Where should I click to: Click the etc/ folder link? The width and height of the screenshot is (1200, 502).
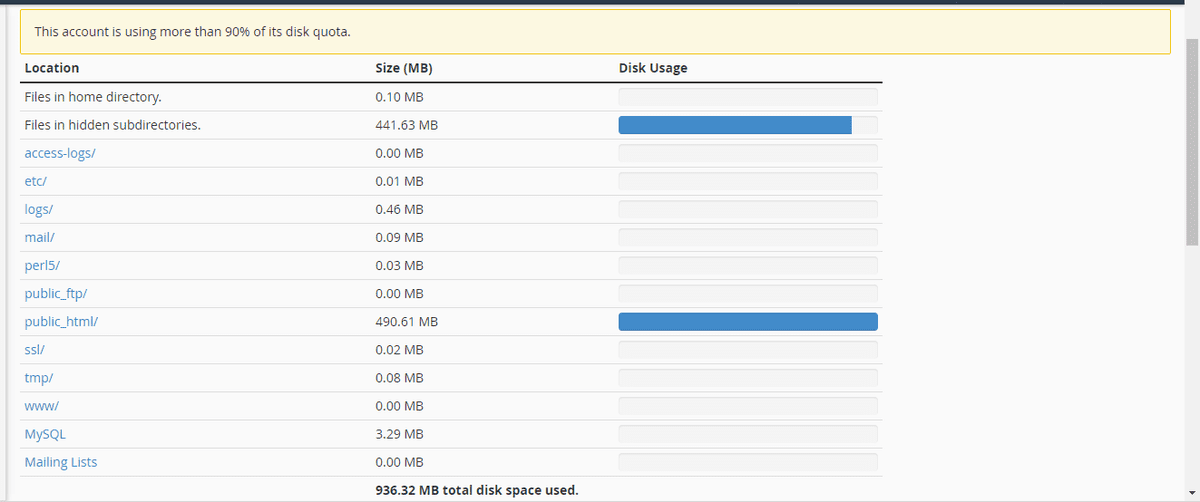[x=36, y=181]
